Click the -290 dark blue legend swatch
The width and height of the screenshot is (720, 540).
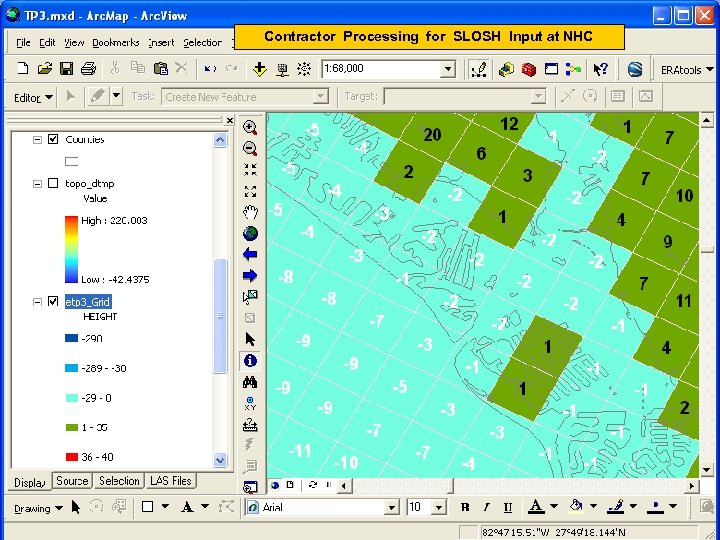coord(72,338)
